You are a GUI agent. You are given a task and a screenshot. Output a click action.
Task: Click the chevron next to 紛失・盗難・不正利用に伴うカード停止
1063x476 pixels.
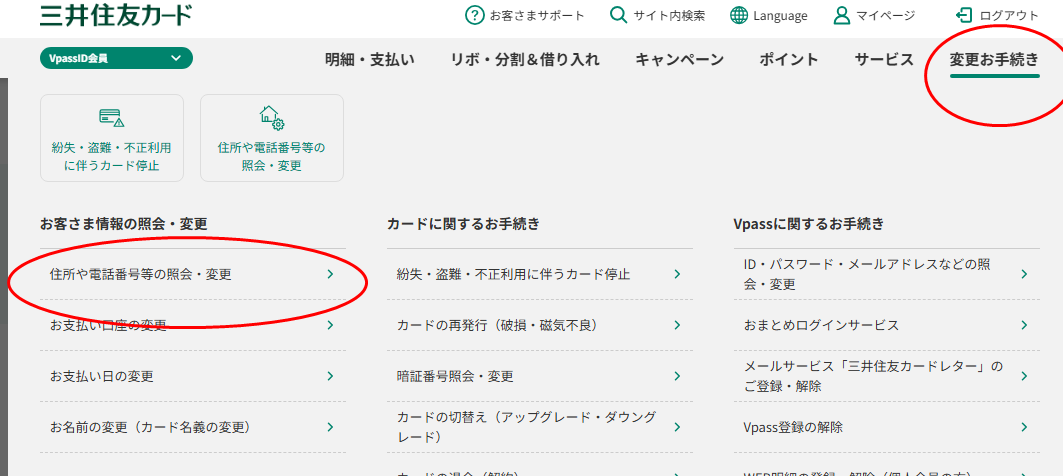pos(677,274)
